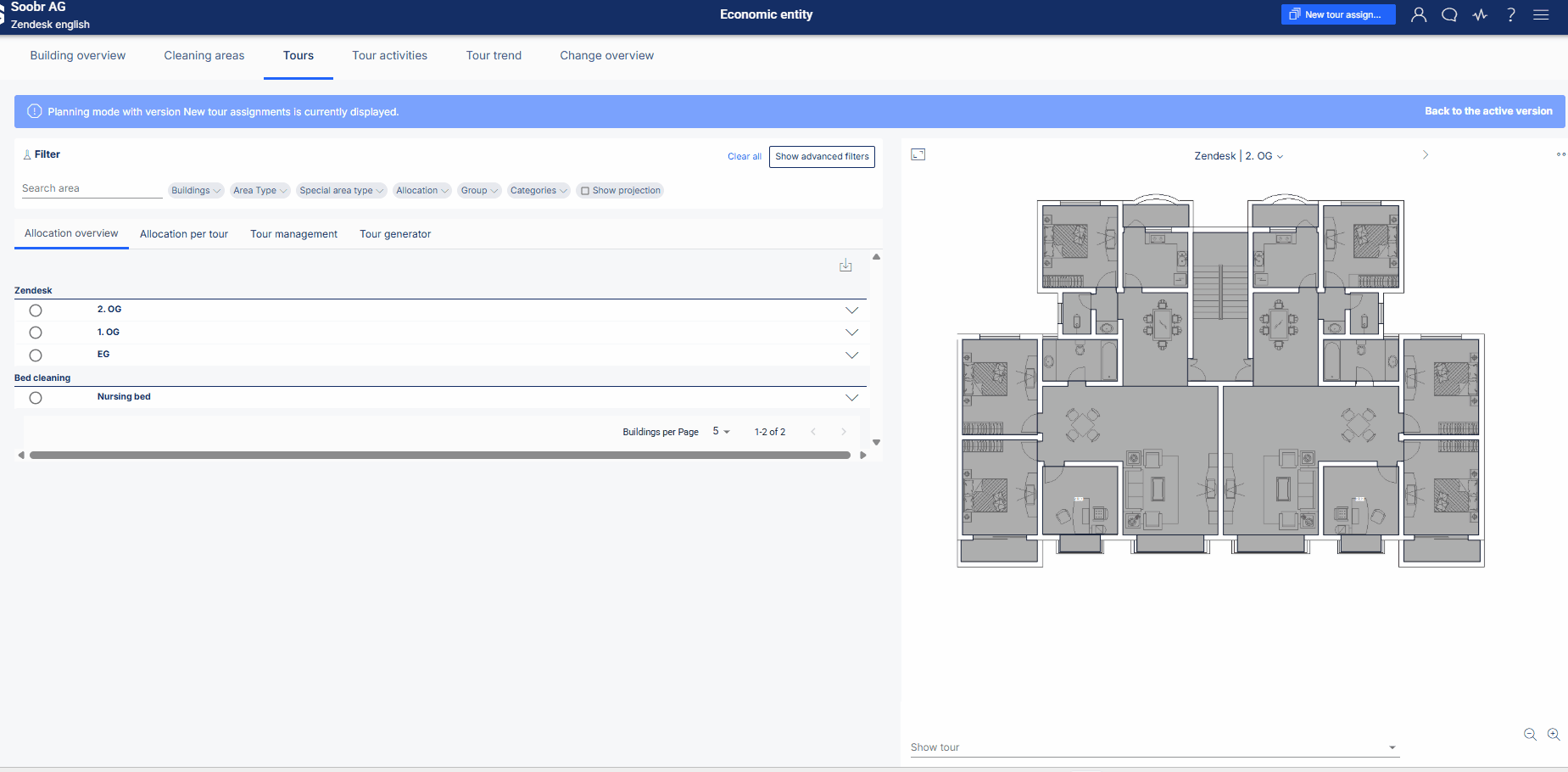Select the 2. OG radio button
This screenshot has height=772, width=1568.
pyautogui.click(x=36, y=310)
